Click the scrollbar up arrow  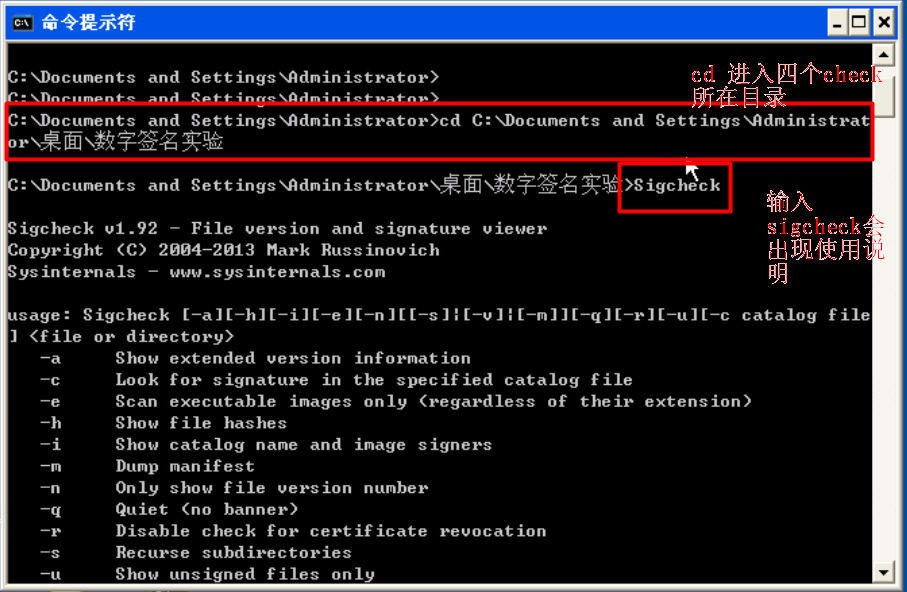(x=883, y=55)
